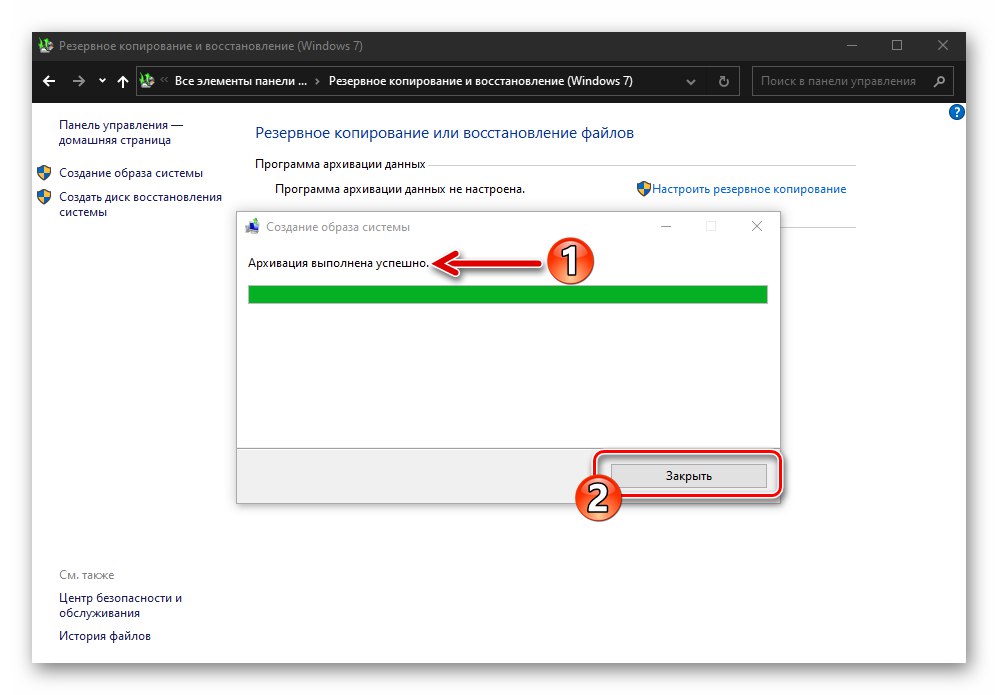Click the search magnifier icon
The height and width of the screenshot is (695, 998).
point(939,81)
